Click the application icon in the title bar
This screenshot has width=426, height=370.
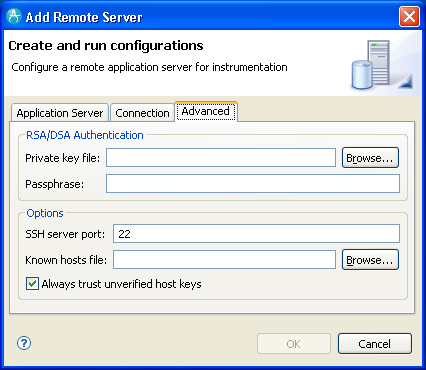tap(14, 17)
